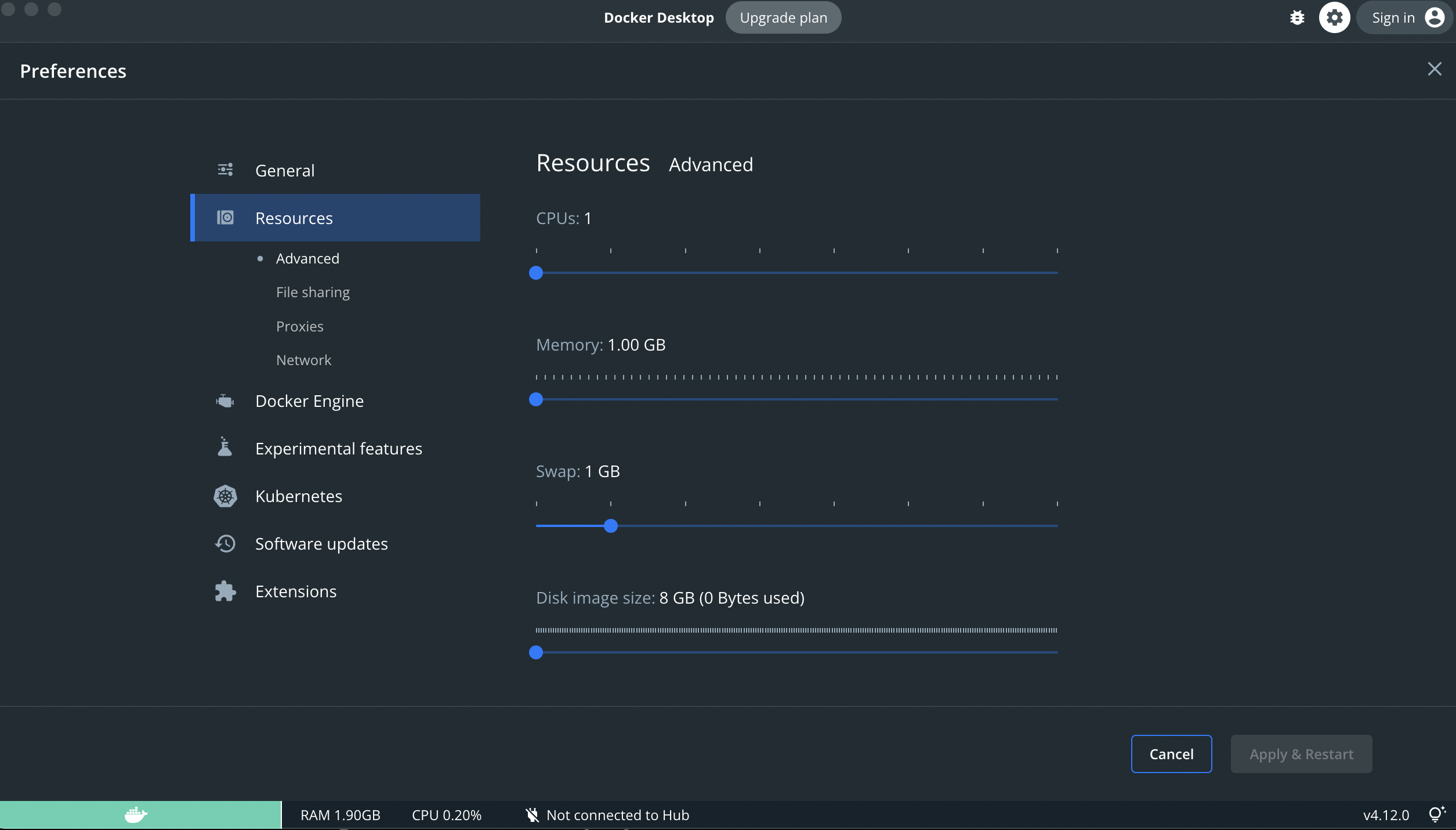Click the Docker whale status icon
Viewport: 1456px width, 830px height.
click(x=136, y=815)
